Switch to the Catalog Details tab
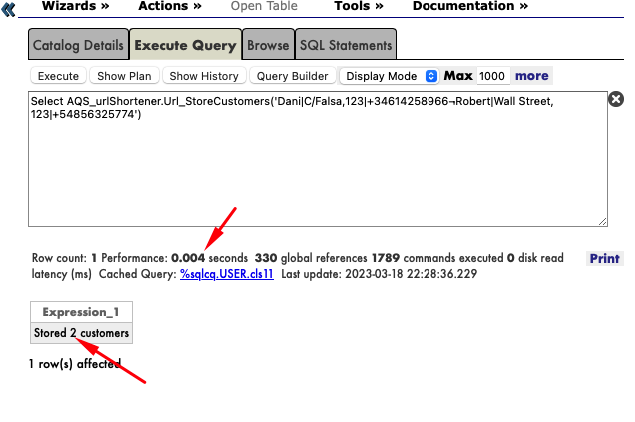 click(78, 45)
